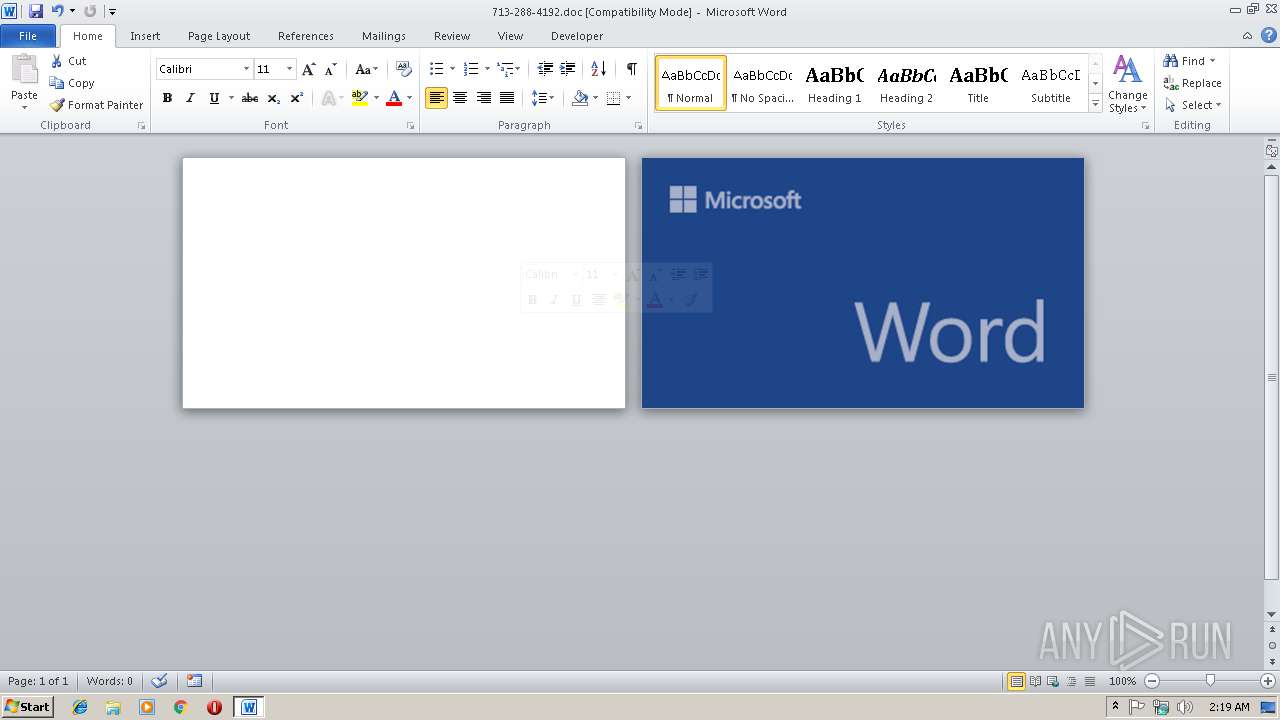This screenshot has width=1280, height=720.
Task: Click the Copy icon
Action: click(57, 83)
